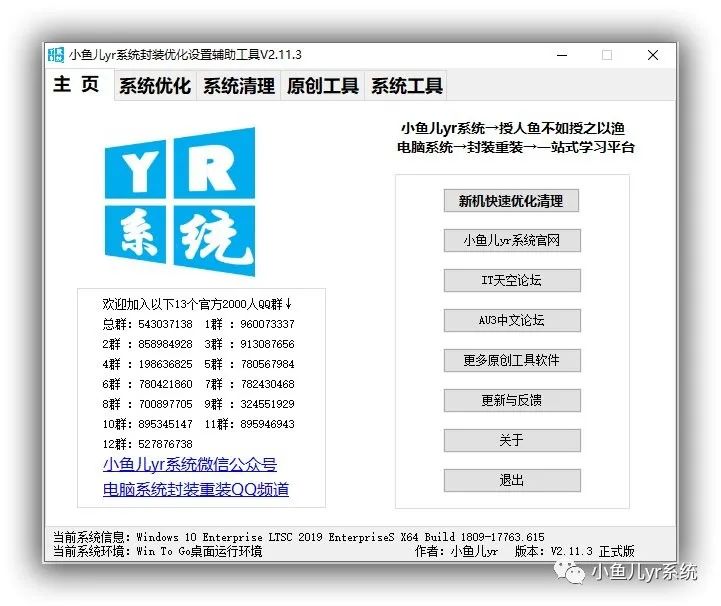Click the 11群 number 895946943
The height and width of the screenshot is (606, 721).
267,424
